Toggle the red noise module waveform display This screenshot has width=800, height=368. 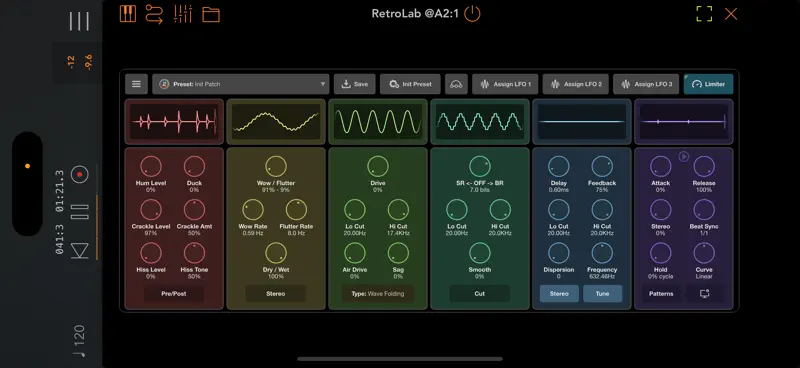[174, 122]
